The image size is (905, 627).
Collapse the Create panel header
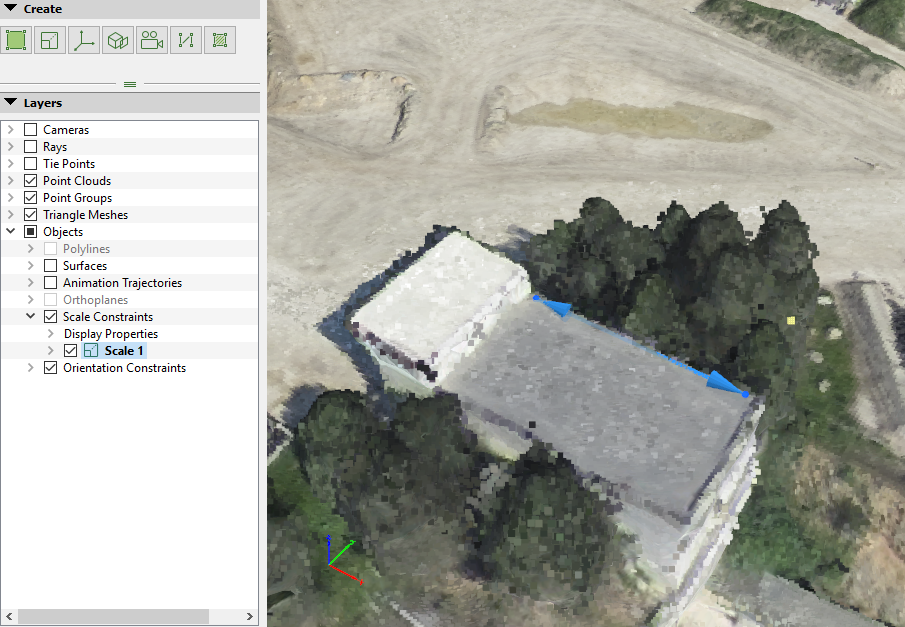(10, 9)
